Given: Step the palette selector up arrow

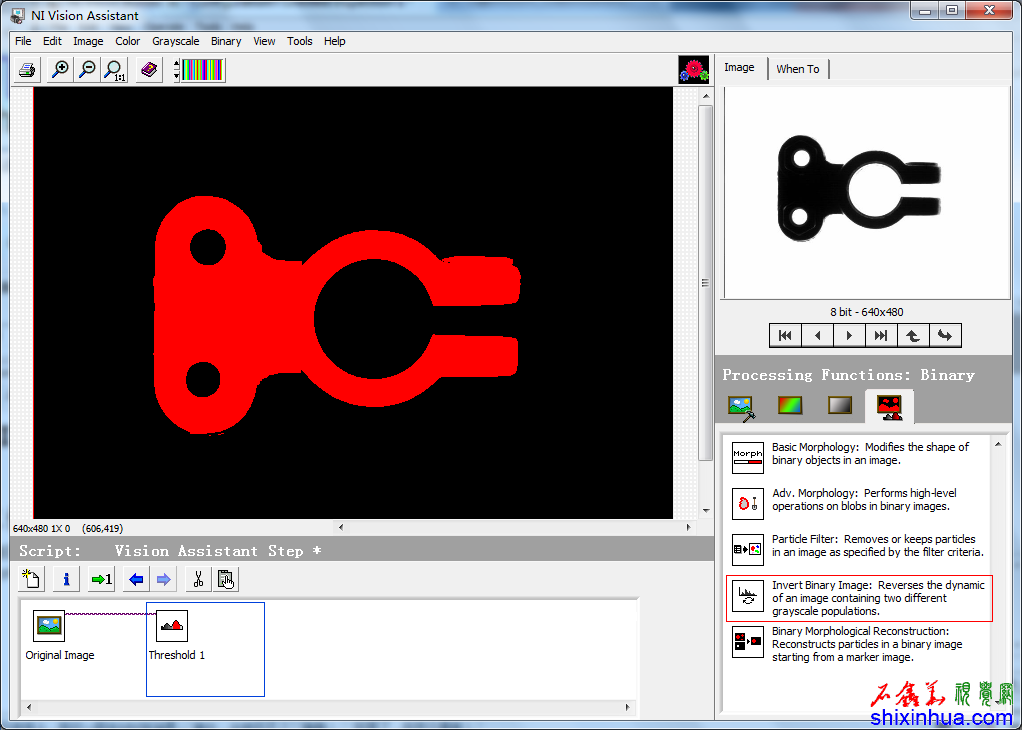Looking at the screenshot, I should coord(177,65).
